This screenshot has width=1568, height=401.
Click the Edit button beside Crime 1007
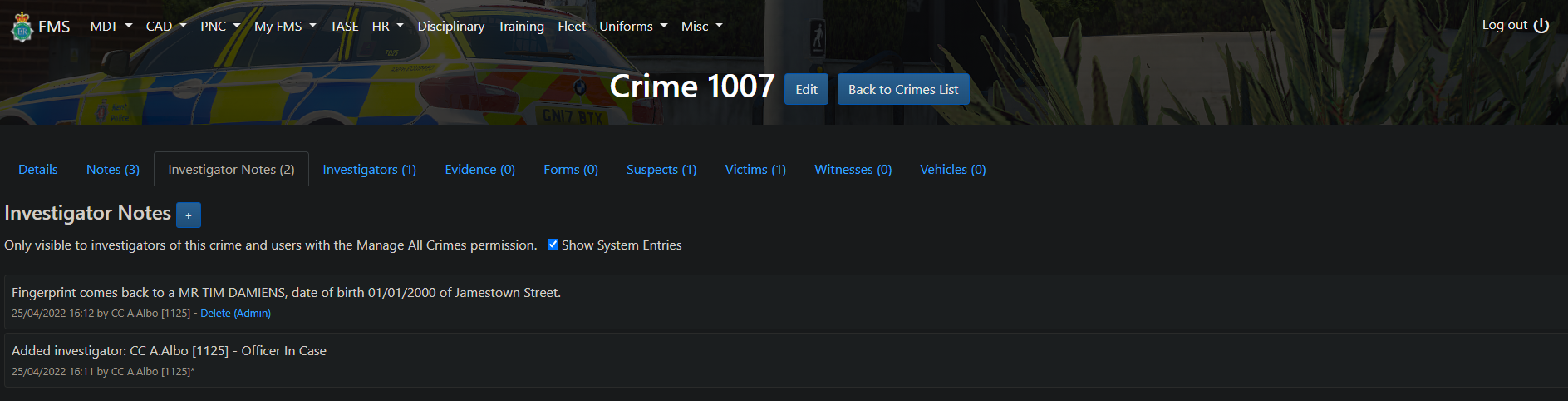coord(806,90)
